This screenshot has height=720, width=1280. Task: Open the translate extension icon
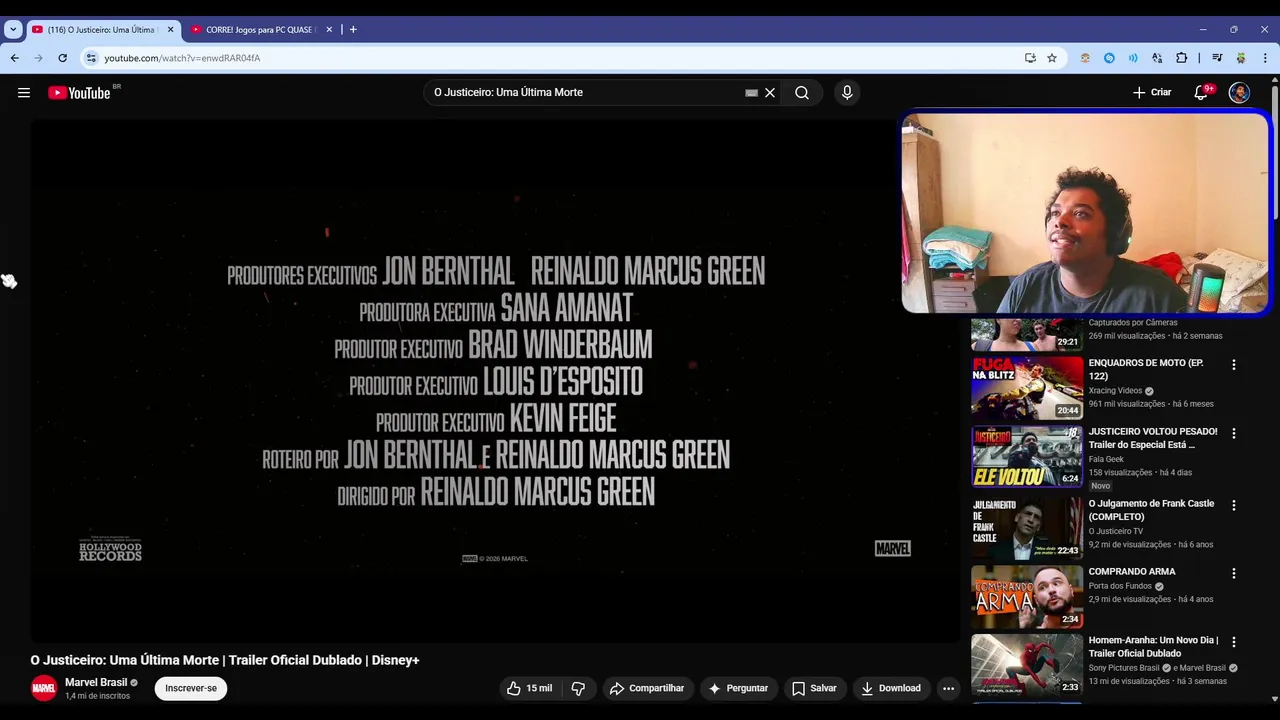1157,58
